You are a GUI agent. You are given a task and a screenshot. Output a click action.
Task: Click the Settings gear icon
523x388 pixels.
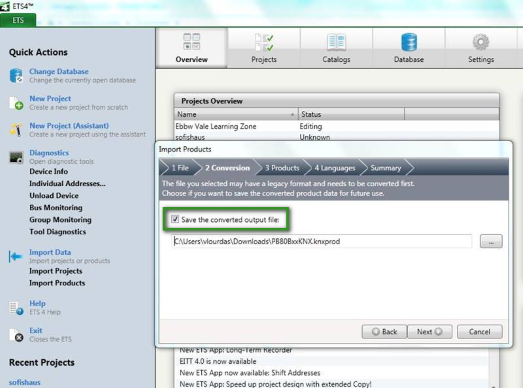(481, 42)
